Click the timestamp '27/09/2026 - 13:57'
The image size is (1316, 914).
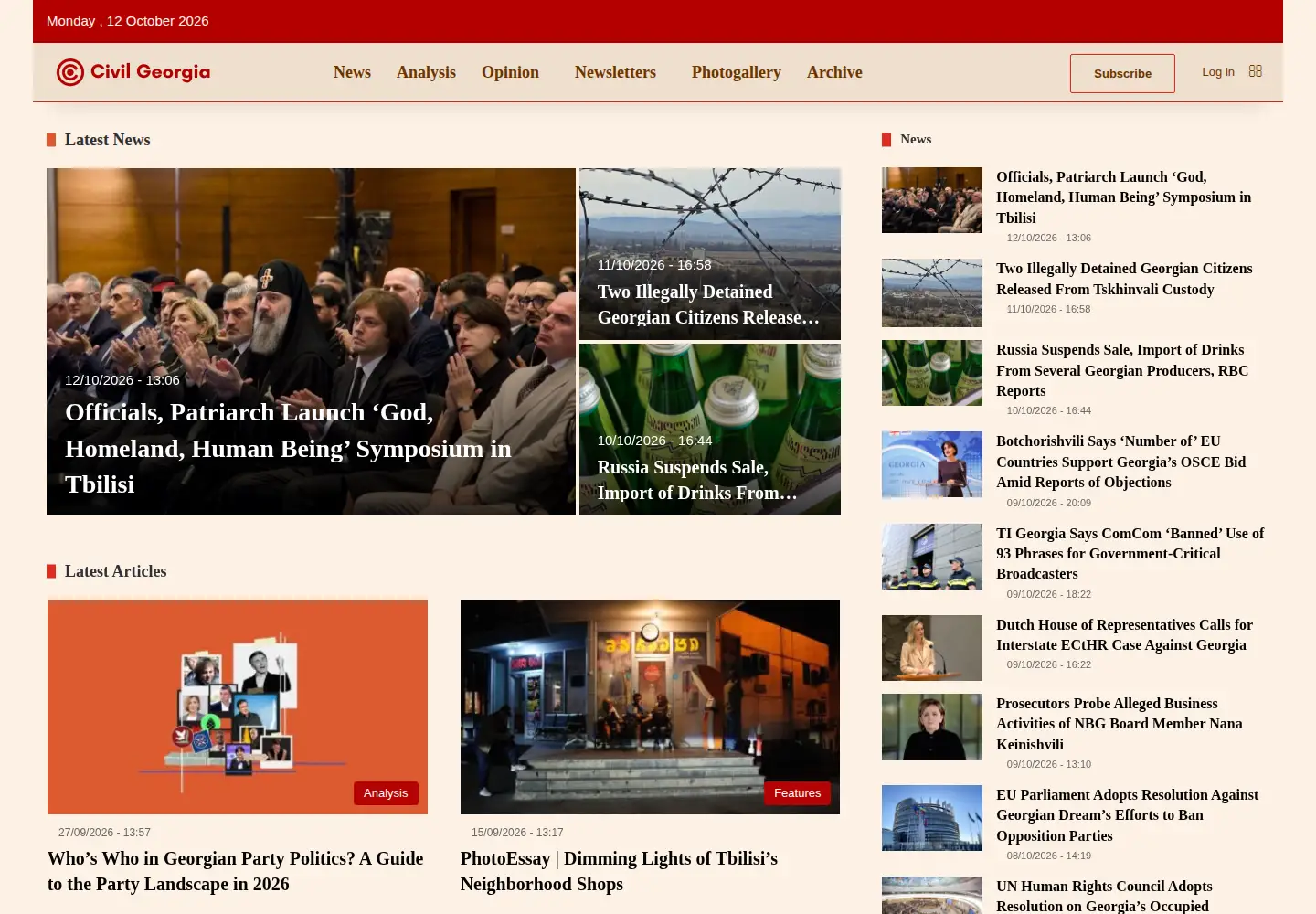click(104, 833)
